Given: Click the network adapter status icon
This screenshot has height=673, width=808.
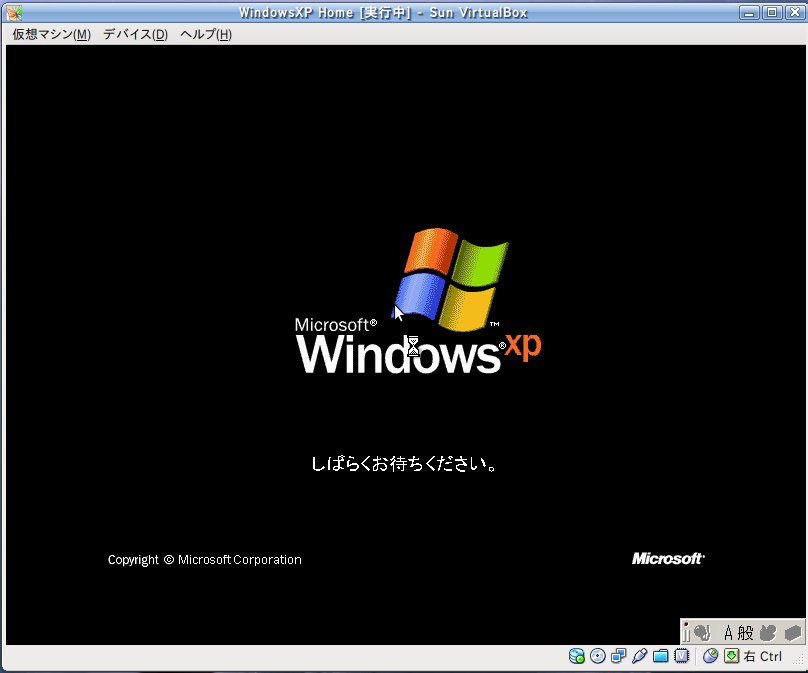Looking at the screenshot, I should [618, 656].
